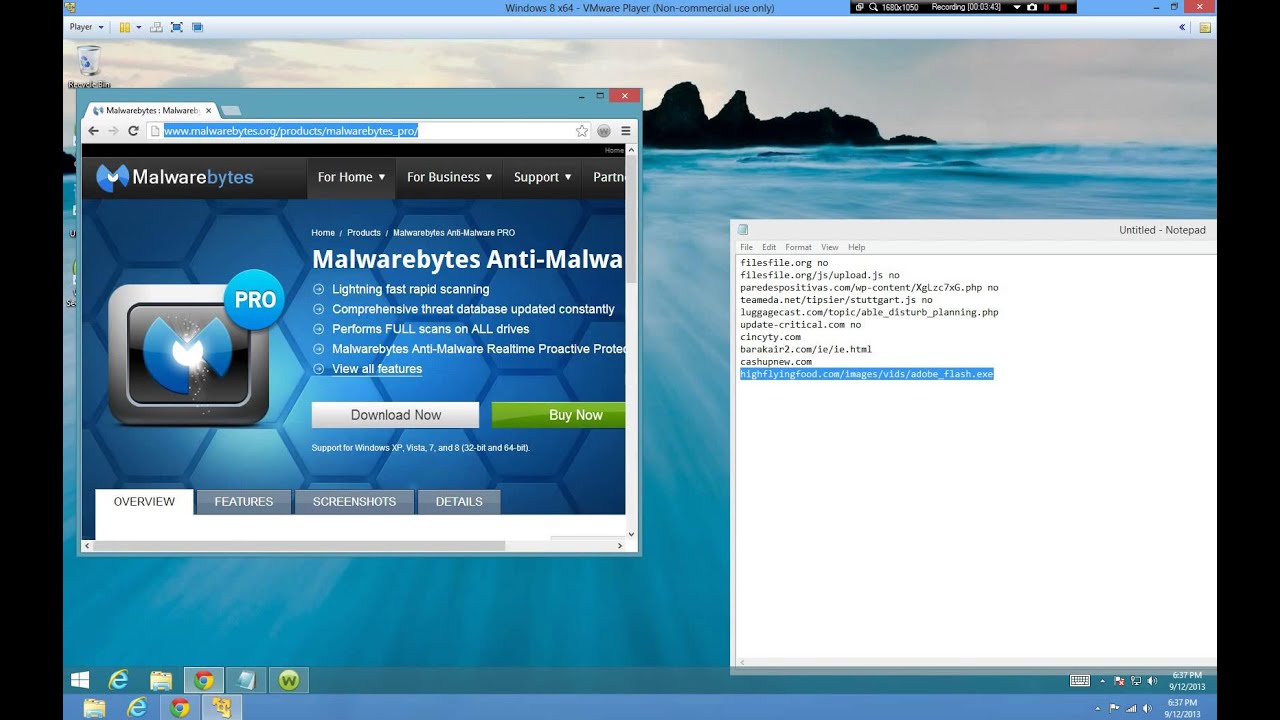Open Notepad File menu
The width and height of the screenshot is (1280, 720).
(x=746, y=247)
